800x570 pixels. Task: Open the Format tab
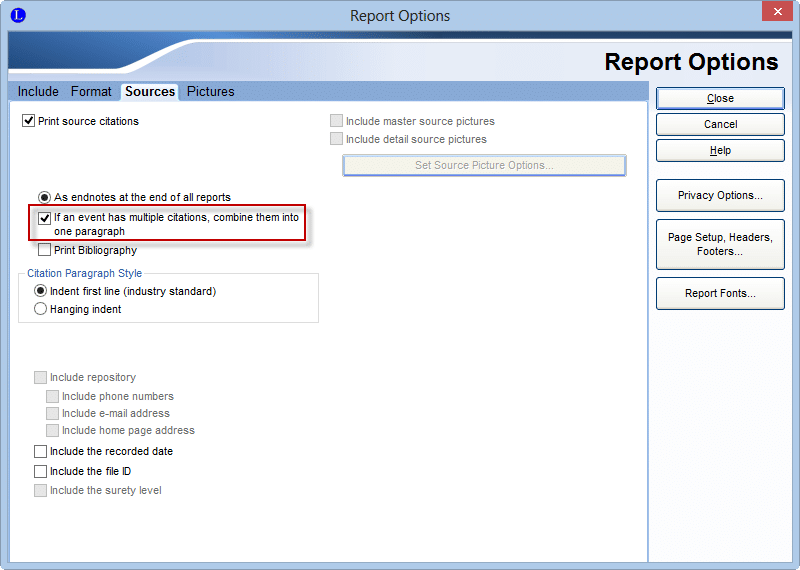pos(91,91)
